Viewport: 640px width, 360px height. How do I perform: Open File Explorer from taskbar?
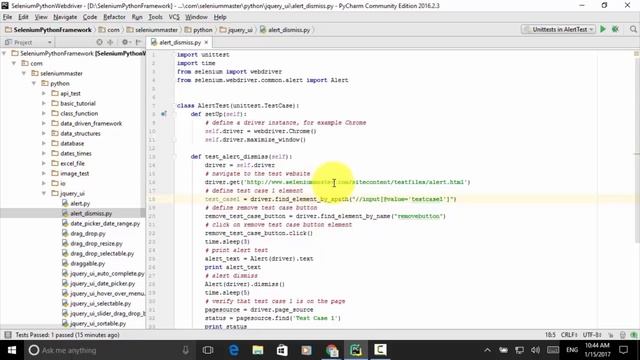click(x=258, y=350)
